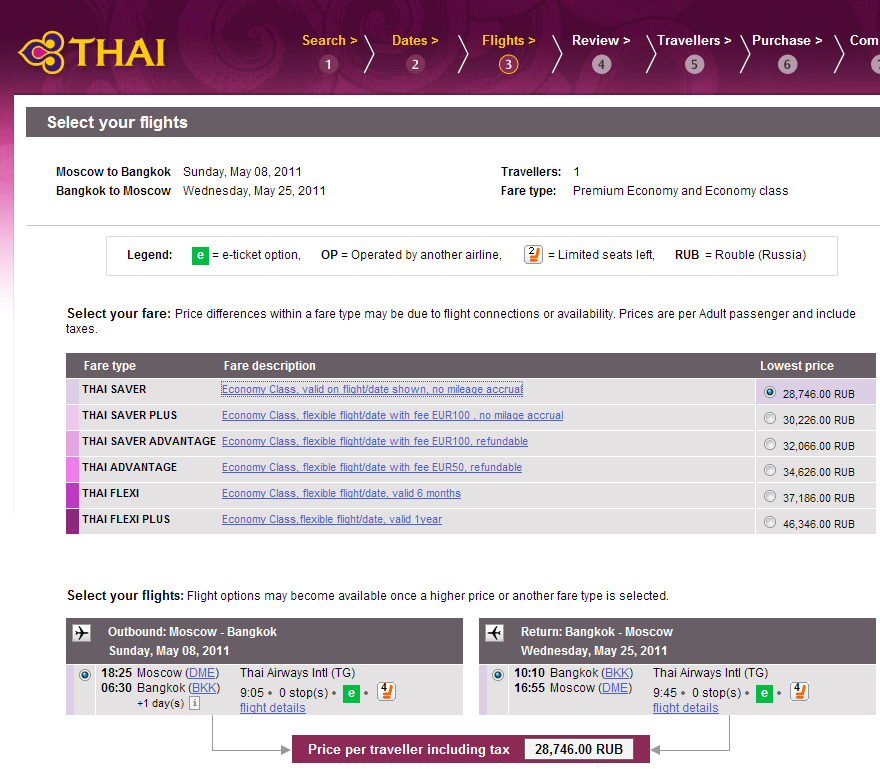Open the +1 day(s) info icon

pos(194,703)
